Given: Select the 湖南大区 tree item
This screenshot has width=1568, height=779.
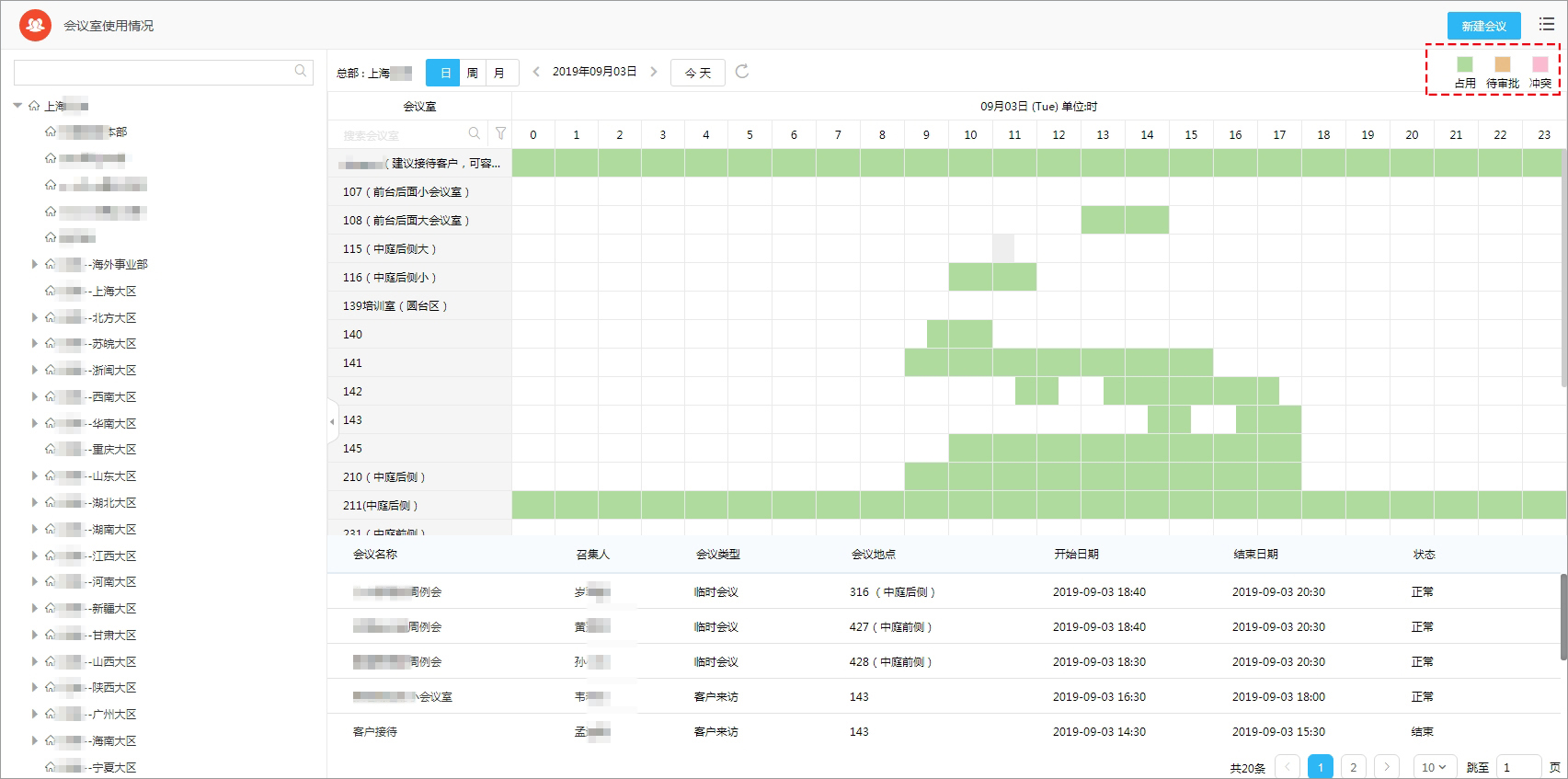Looking at the screenshot, I should 96,529.
